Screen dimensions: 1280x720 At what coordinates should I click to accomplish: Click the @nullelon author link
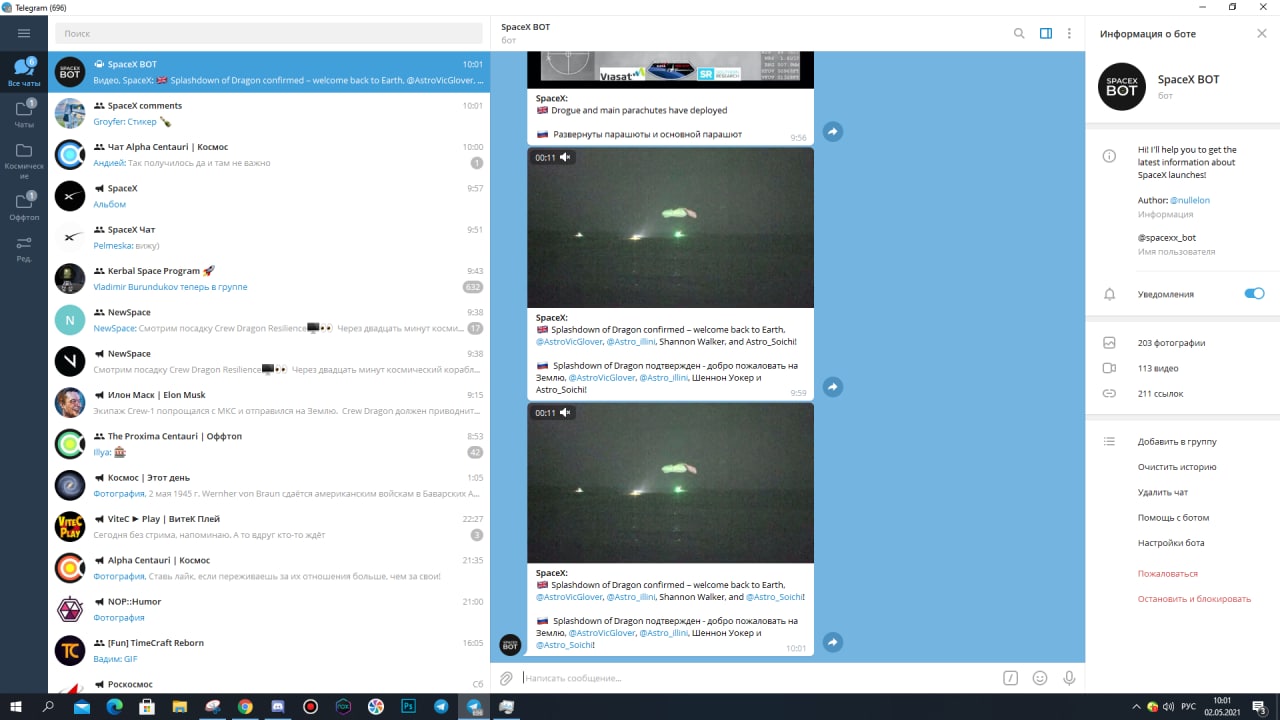[1190, 200]
